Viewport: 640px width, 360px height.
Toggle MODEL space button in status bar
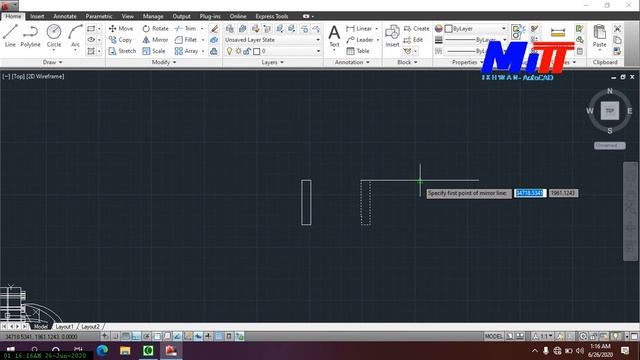coord(493,336)
